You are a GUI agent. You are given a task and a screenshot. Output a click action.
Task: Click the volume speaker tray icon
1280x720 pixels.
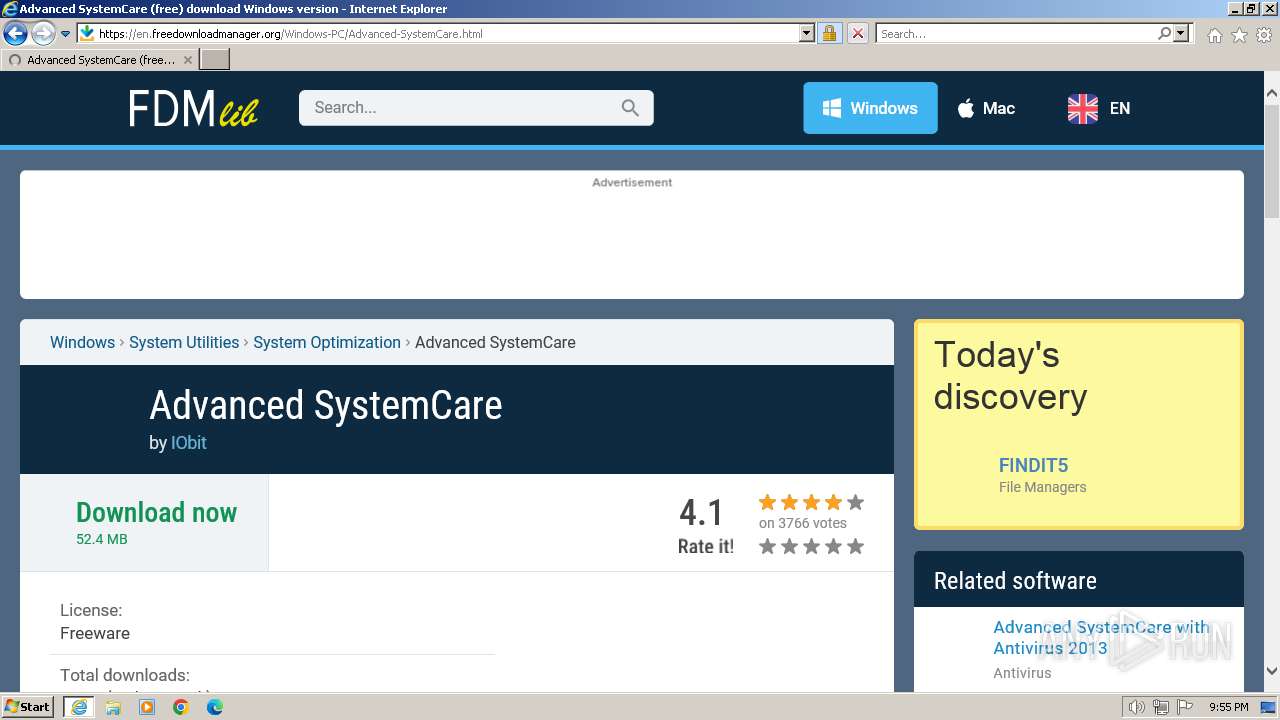coord(1138,707)
